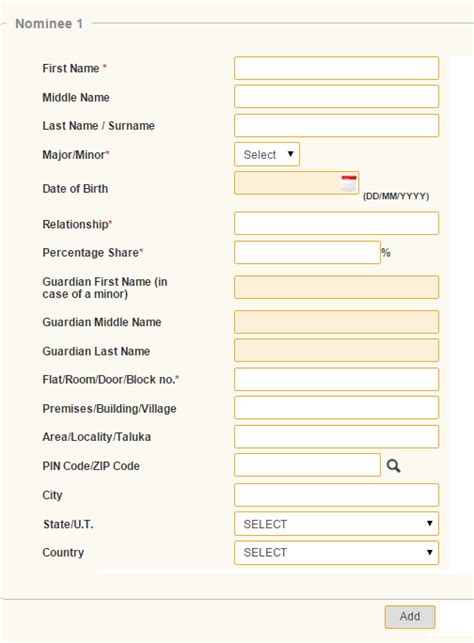Click the Add button
The width and height of the screenshot is (474, 643).
(x=410, y=617)
